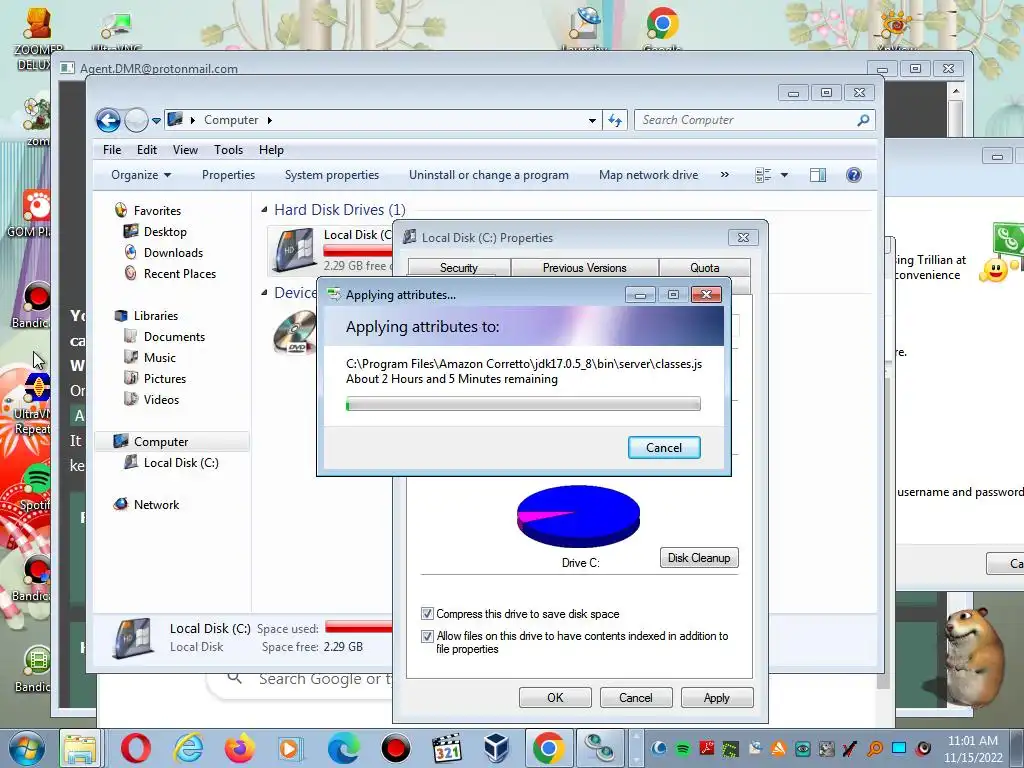
Task: Select Network in the navigation pane
Action: (156, 505)
